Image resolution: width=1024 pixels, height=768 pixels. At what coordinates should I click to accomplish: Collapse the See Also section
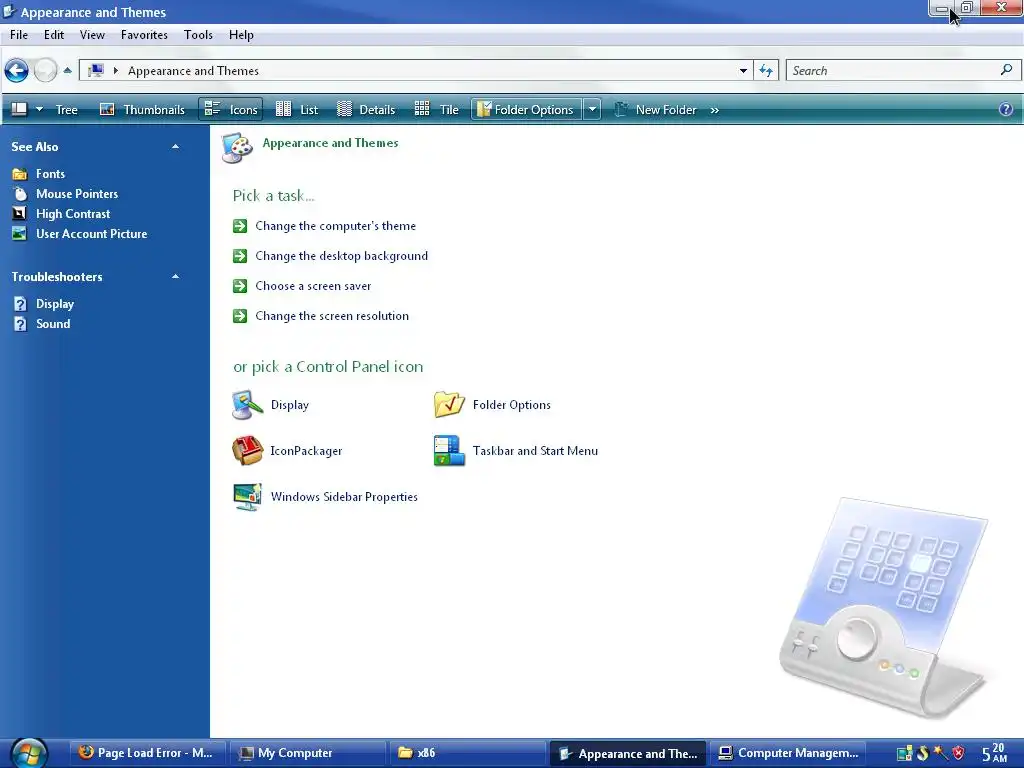[x=175, y=147]
